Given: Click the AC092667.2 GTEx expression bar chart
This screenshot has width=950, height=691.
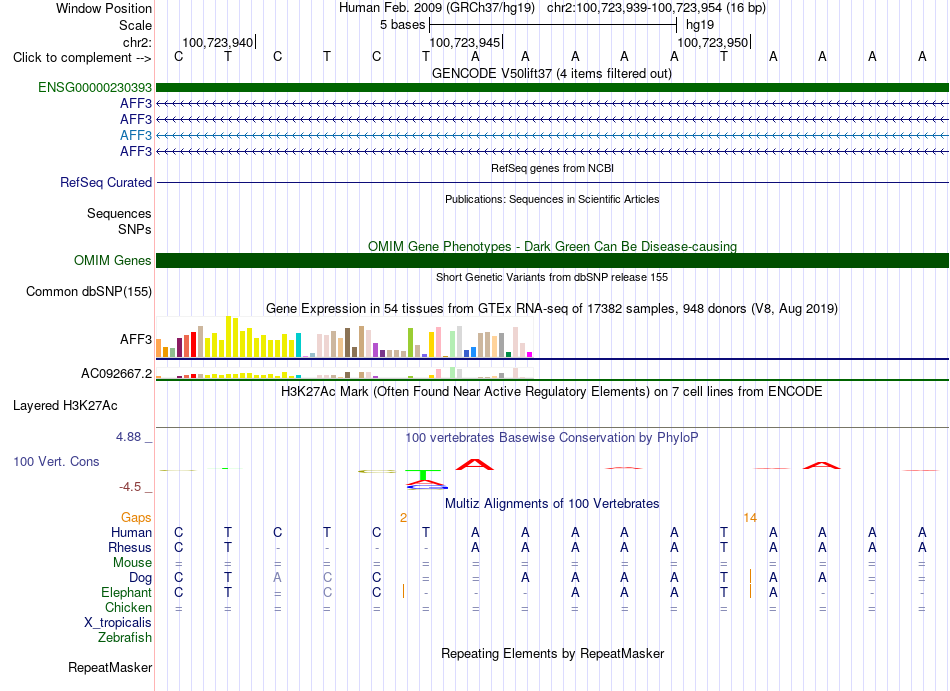Looking at the screenshot, I should (x=344, y=372).
